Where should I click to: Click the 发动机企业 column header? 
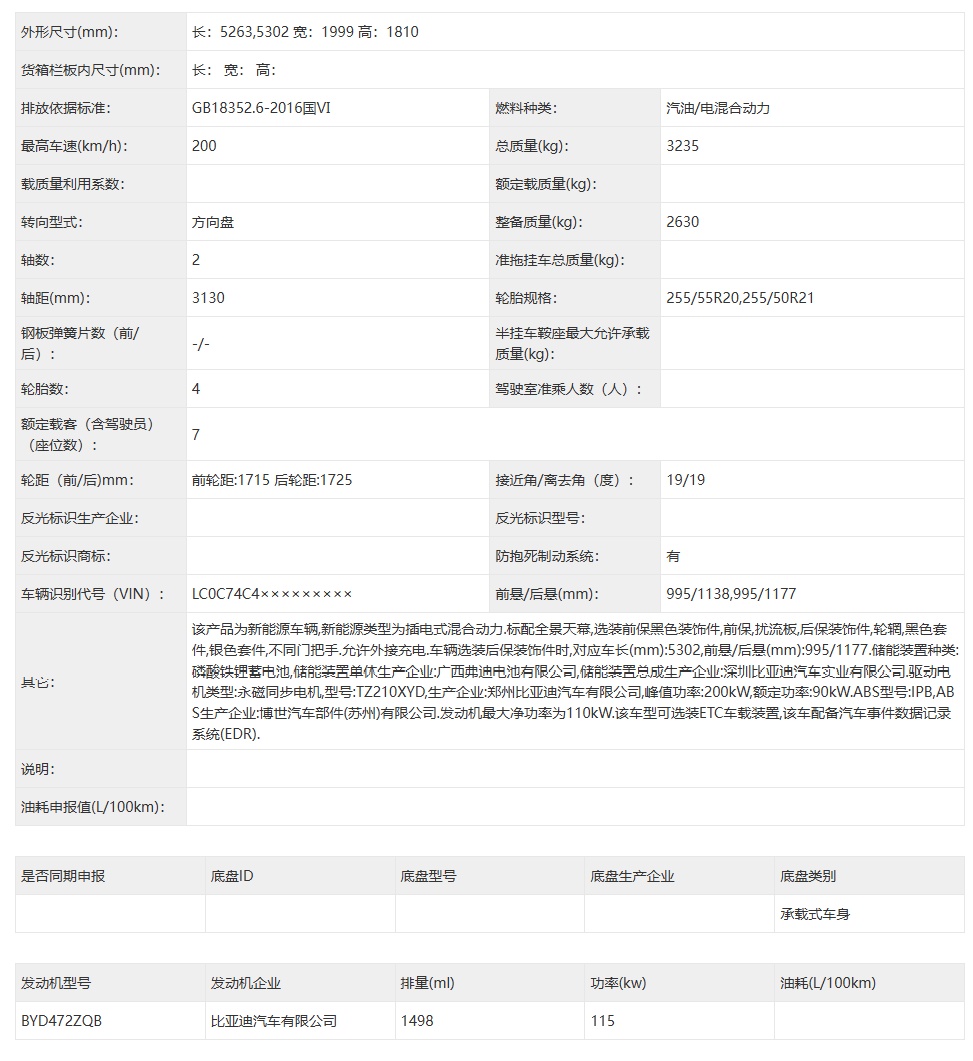(246, 983)
